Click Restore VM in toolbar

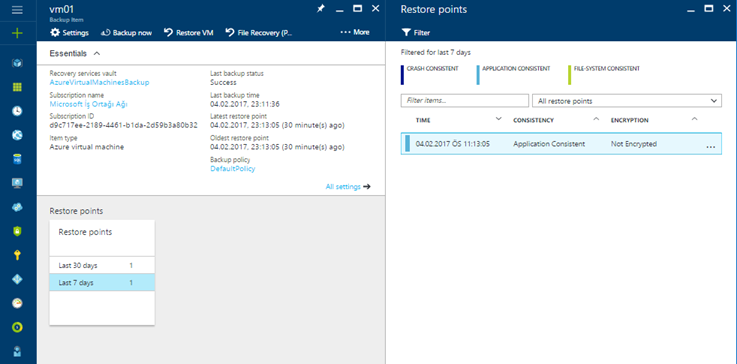click(x=188, y=32)
